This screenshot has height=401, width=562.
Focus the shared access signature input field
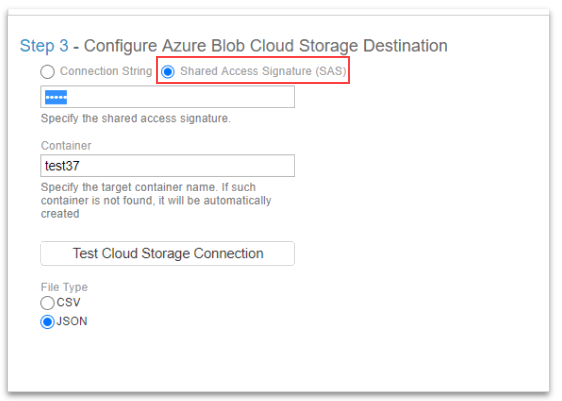coord(167,97)
